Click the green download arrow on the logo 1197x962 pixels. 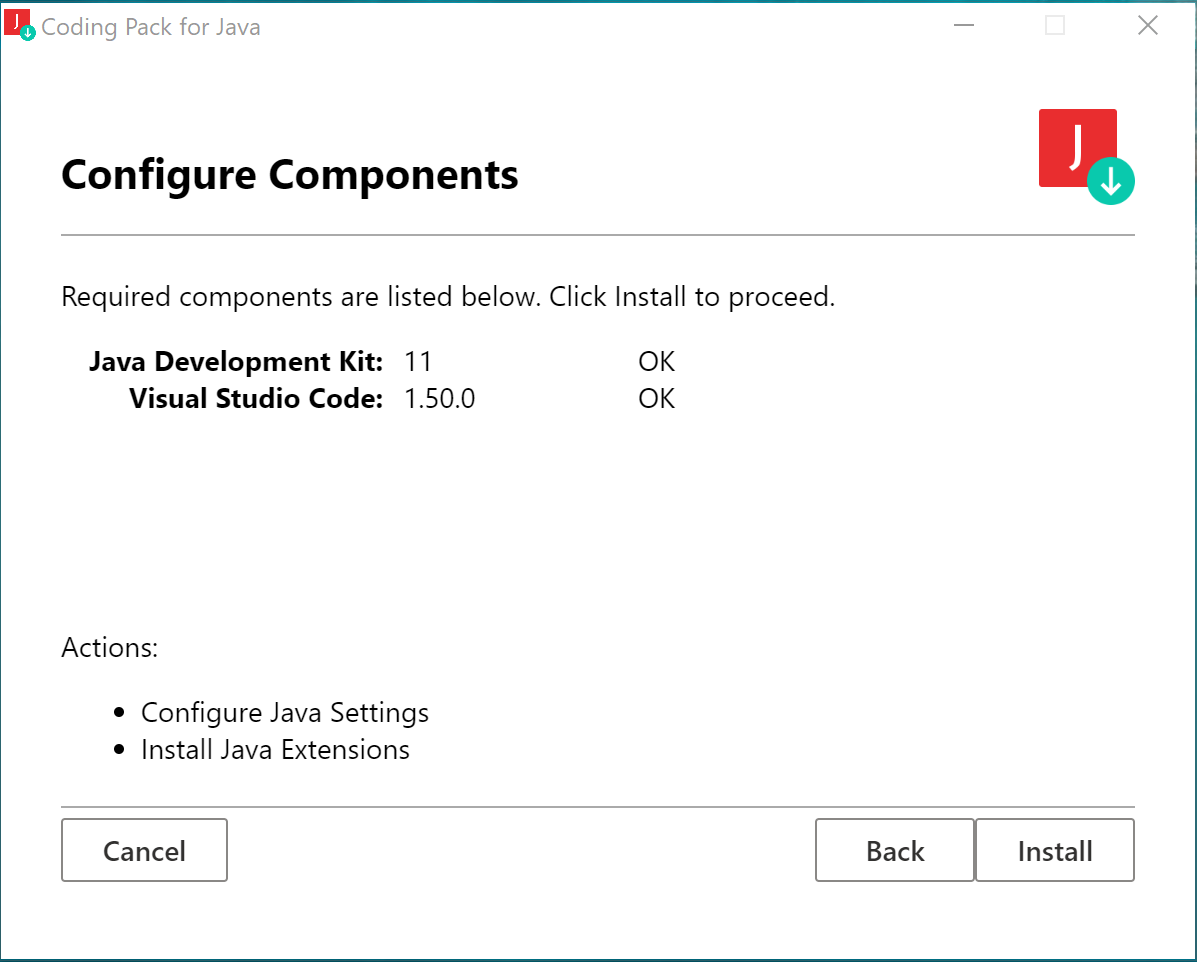1110,182
